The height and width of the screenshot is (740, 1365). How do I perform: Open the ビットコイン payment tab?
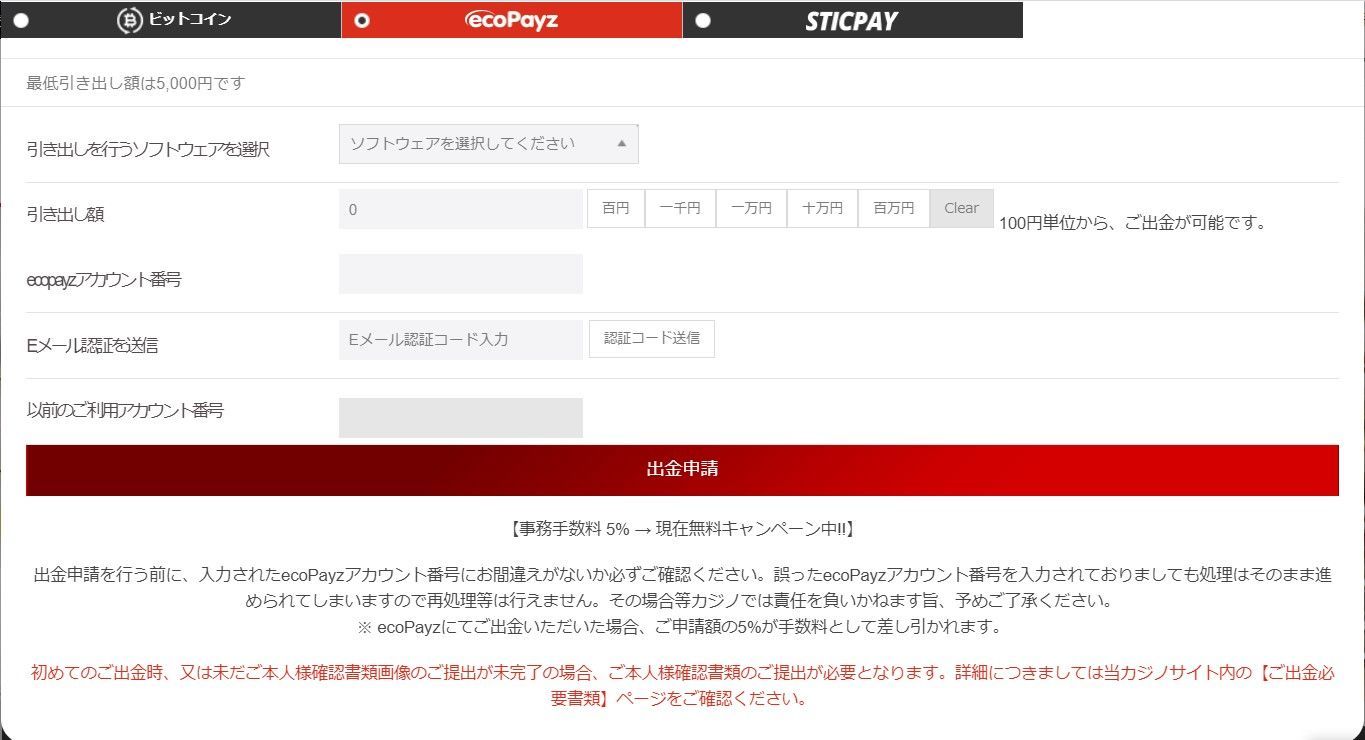tap(170, 20)
